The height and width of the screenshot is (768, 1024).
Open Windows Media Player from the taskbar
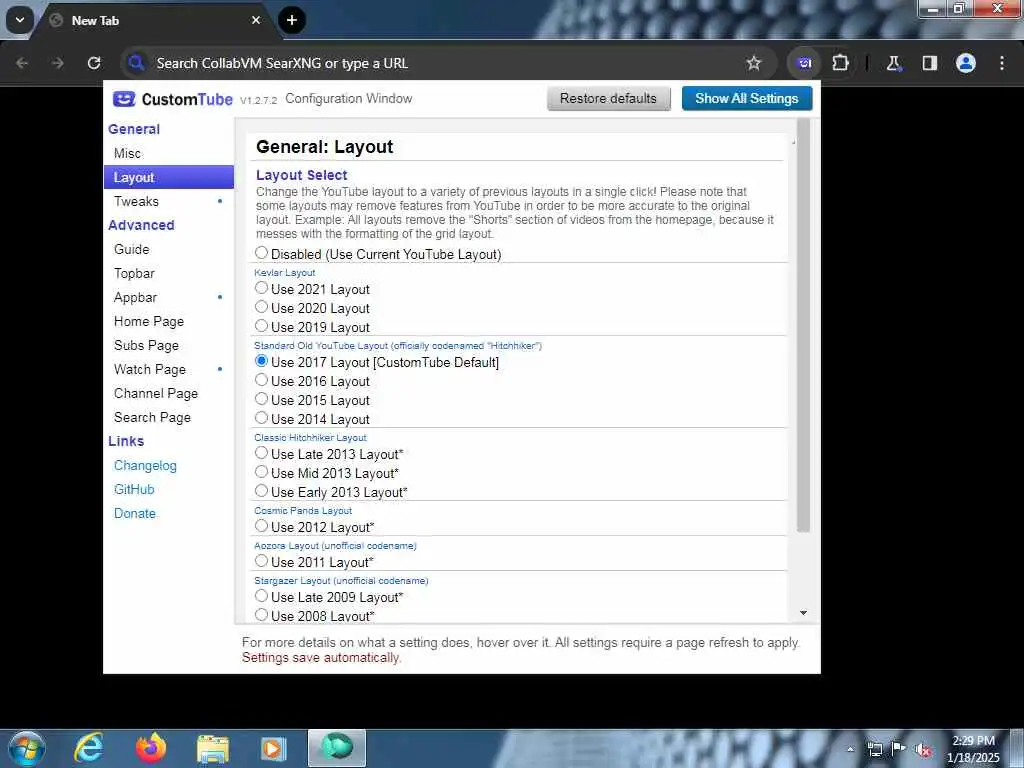tap(274, 748)
